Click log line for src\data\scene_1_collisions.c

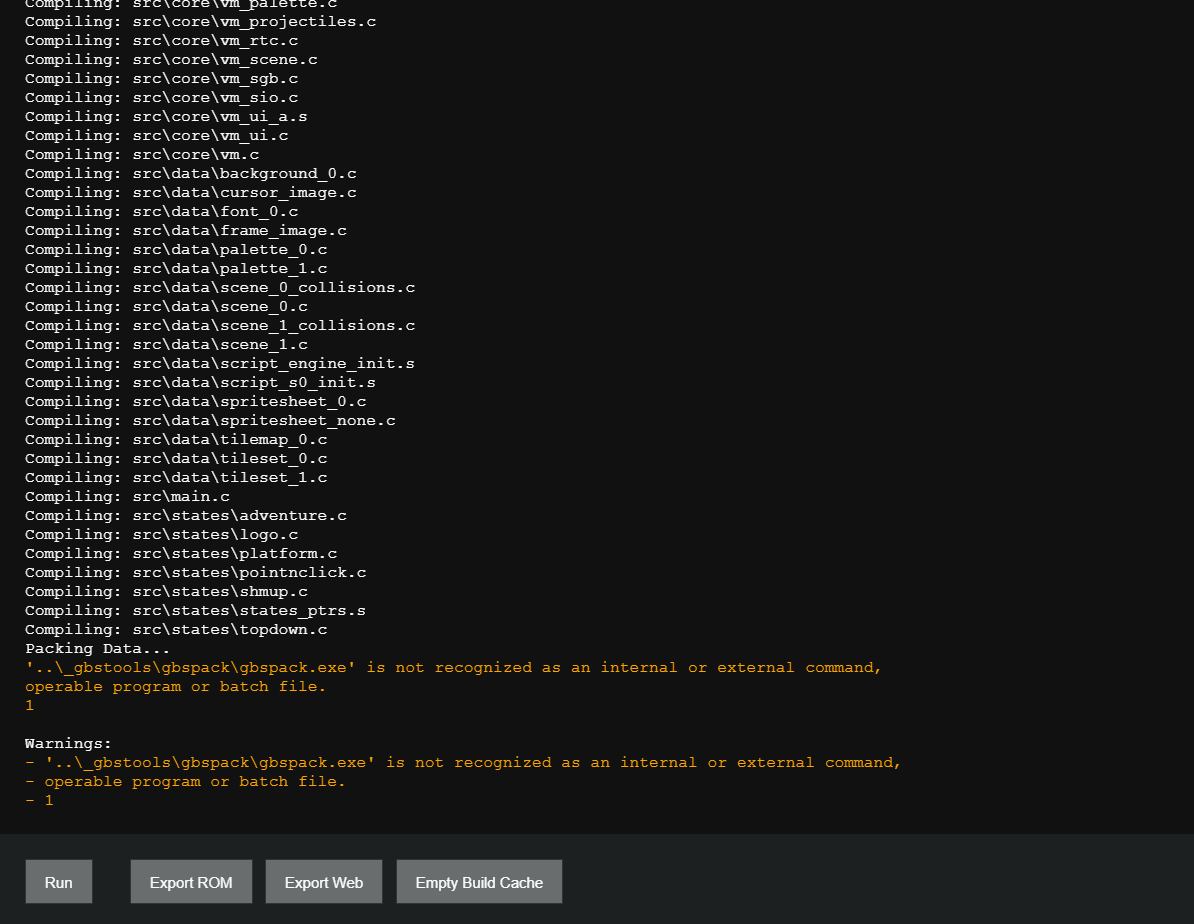click(x=220, y=325)
